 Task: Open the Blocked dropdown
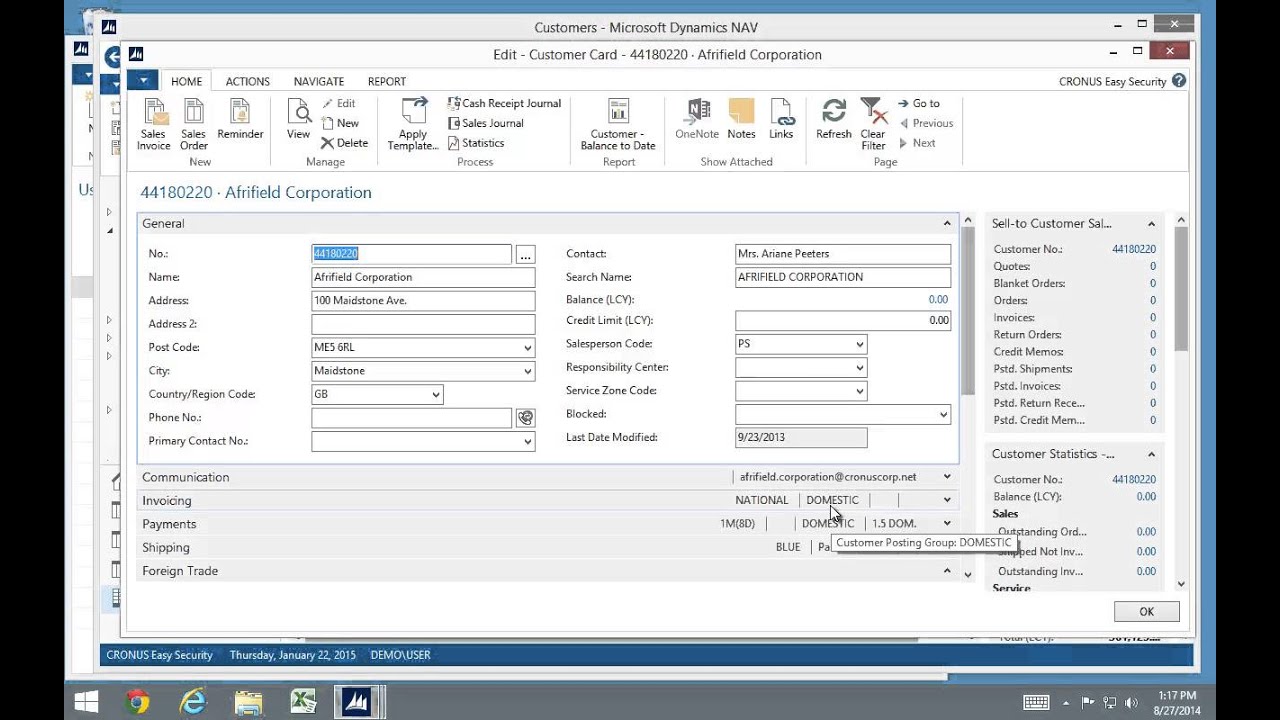click(943, 414)
